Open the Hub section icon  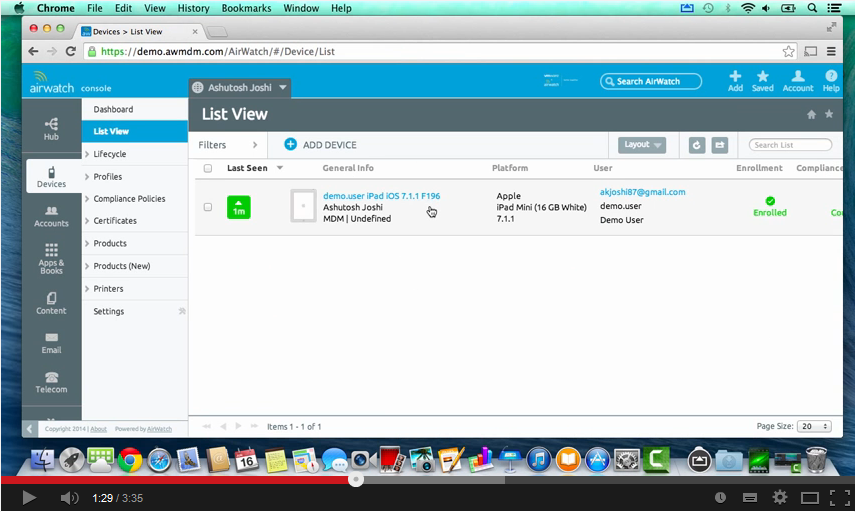pos(51,129)
